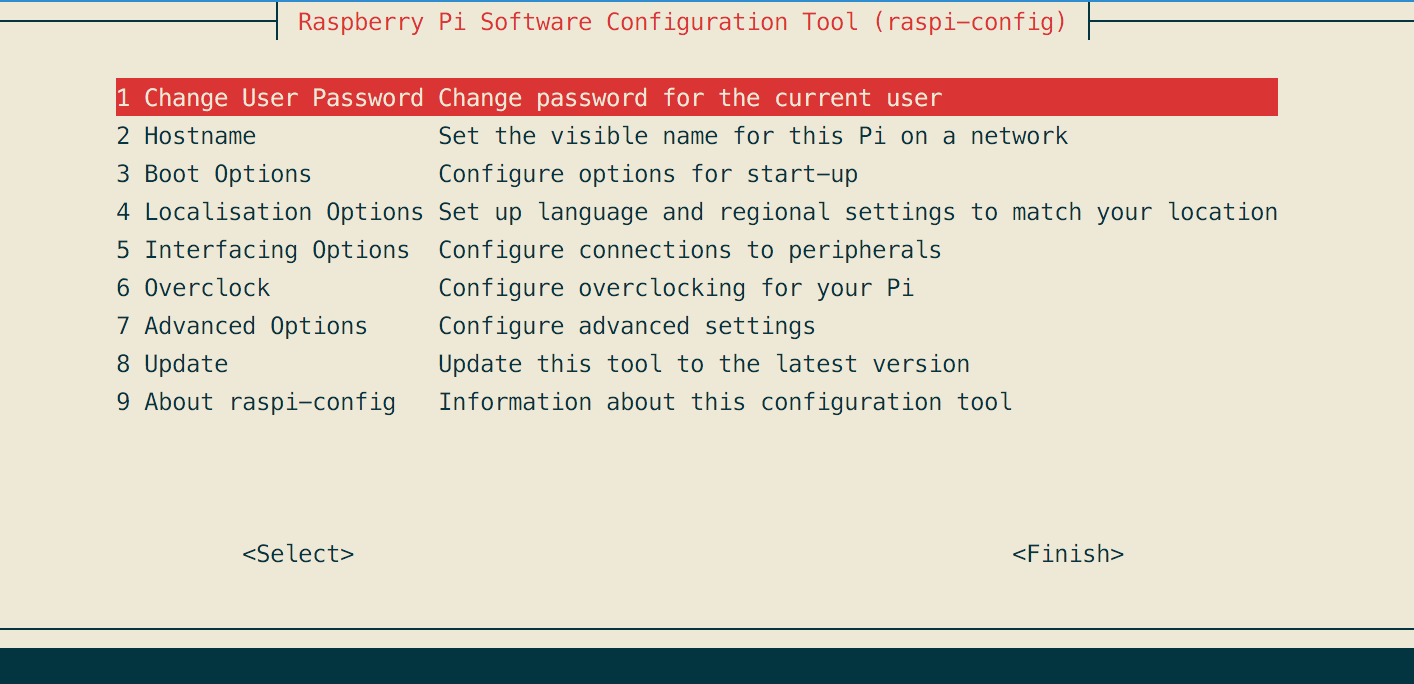
Task: Click the text 'Configure options for start-up'
Action: tap(648, 174)
